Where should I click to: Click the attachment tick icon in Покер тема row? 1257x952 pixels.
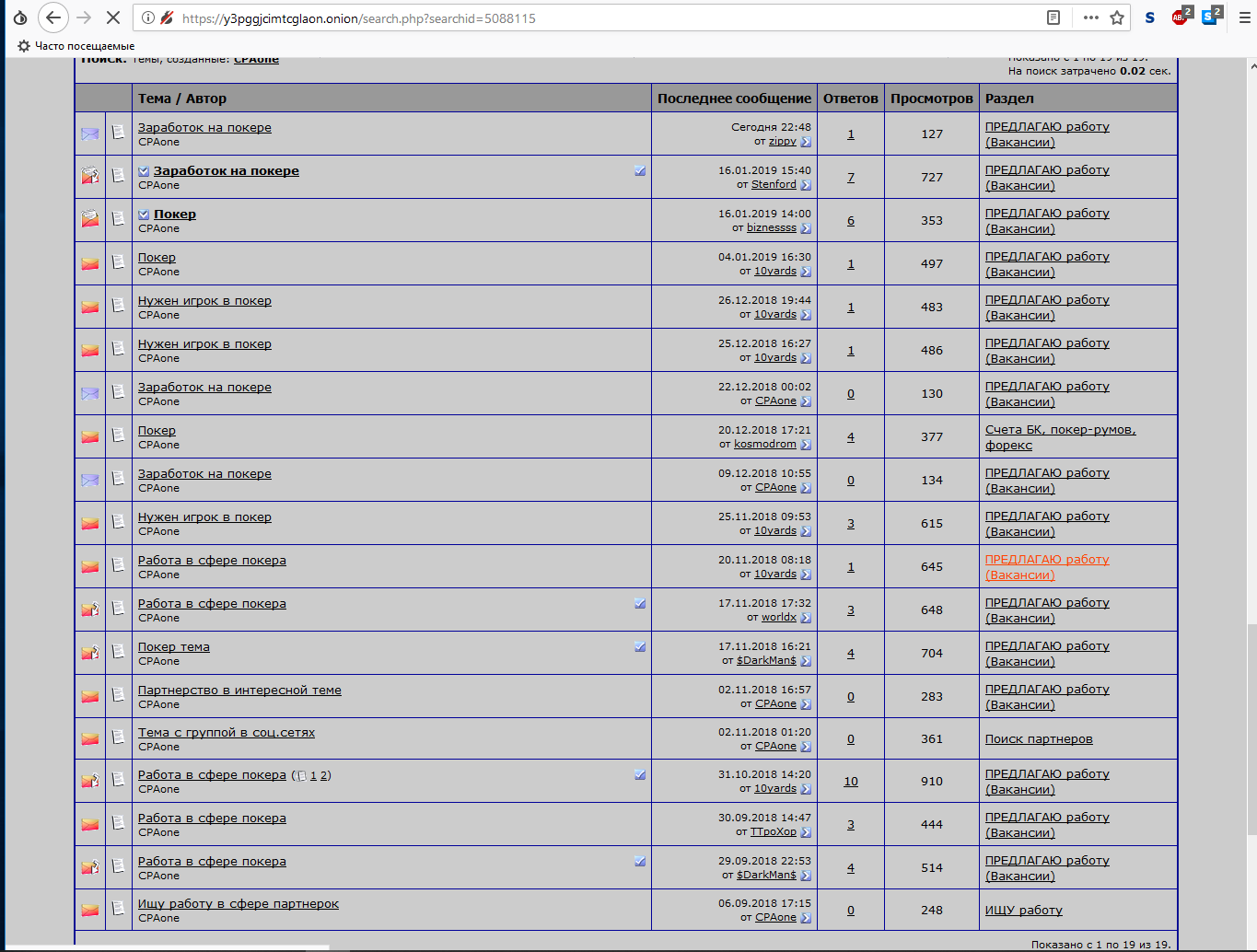(x=640, y=646)
